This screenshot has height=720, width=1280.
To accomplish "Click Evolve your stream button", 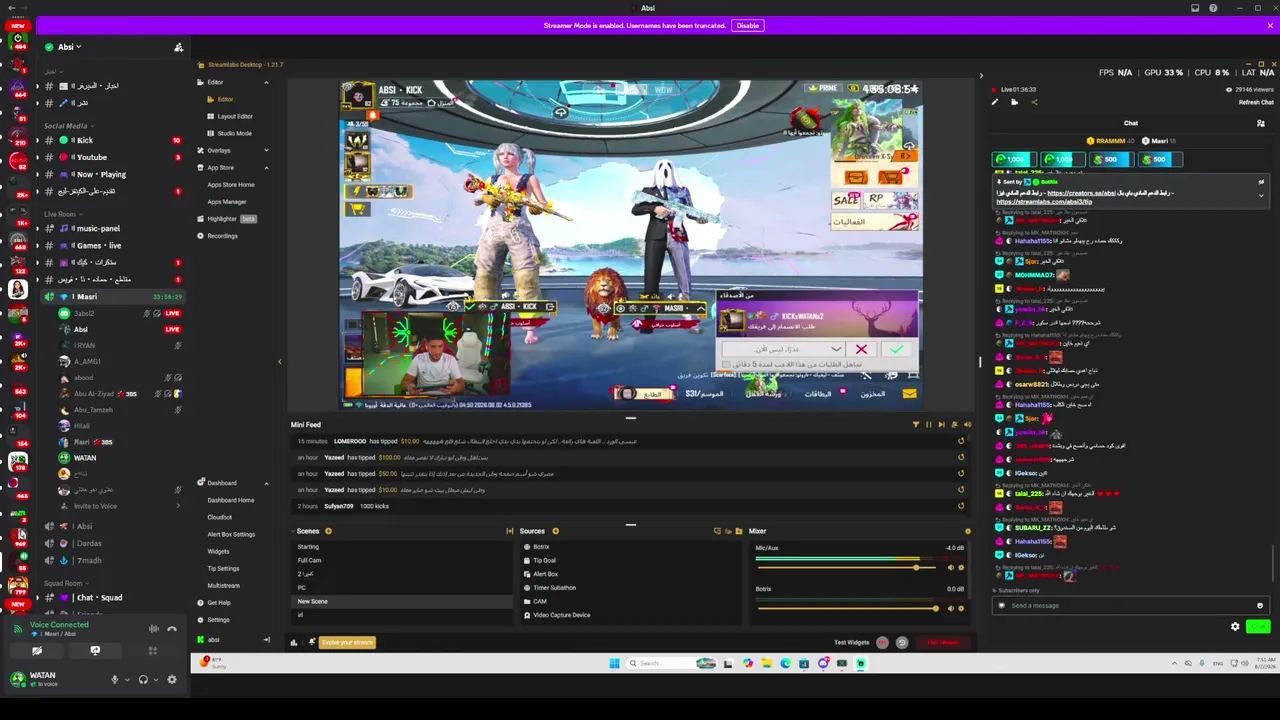I will click(347, 642).
